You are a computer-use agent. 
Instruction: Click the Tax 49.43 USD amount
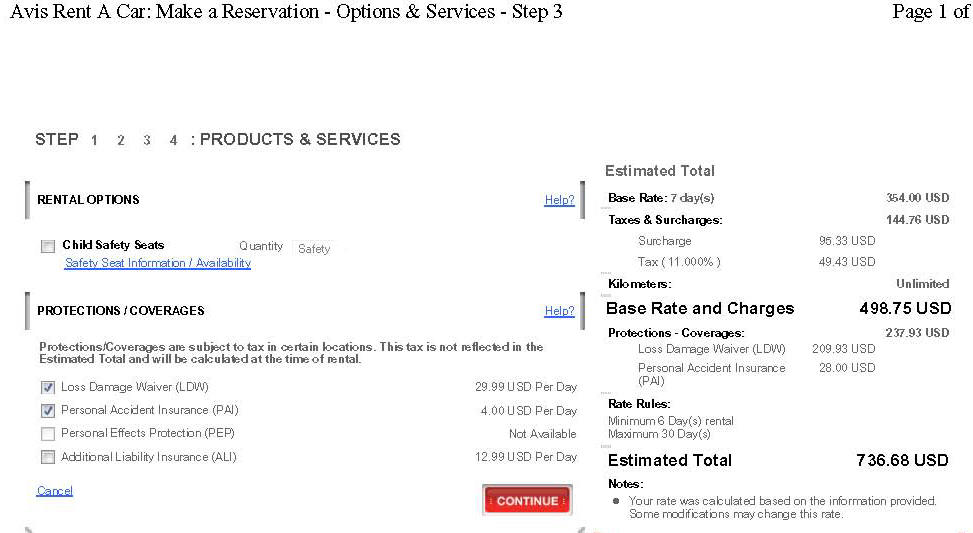tap(847, 262)
